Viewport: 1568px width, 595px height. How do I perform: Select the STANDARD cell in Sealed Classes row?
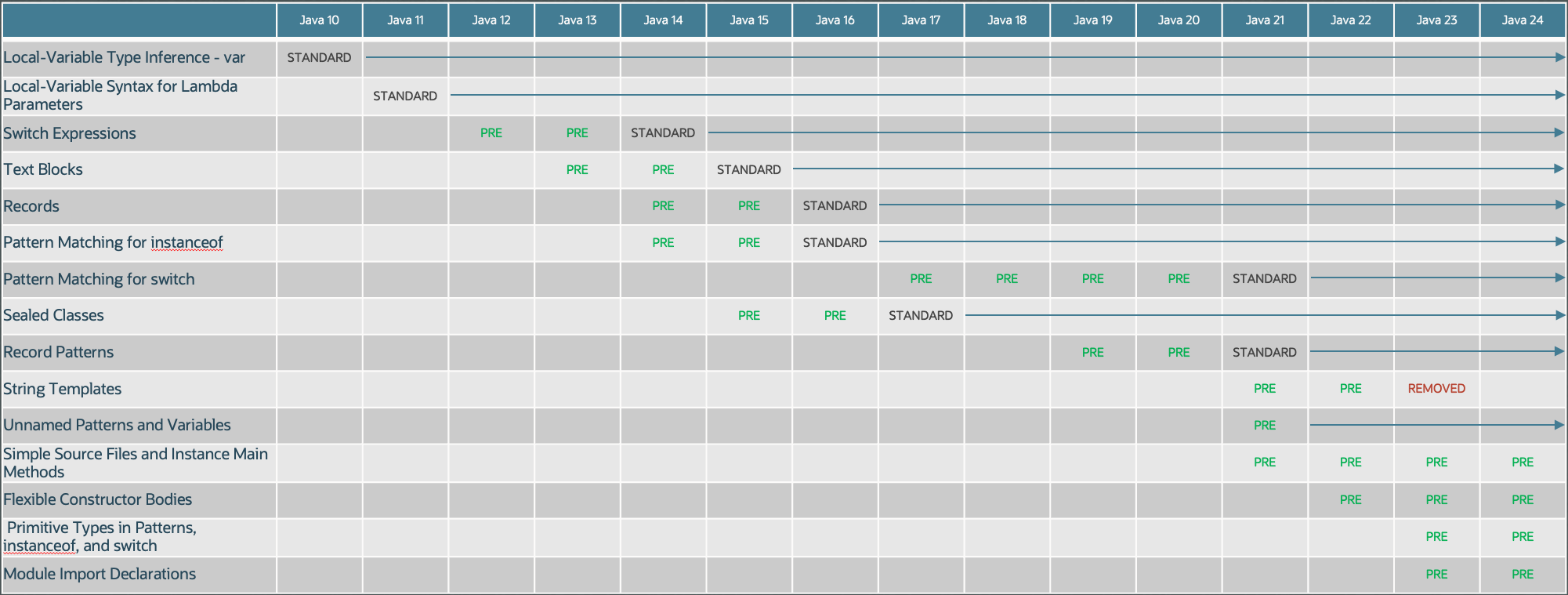pyautogui.click(x=921, y=316)
